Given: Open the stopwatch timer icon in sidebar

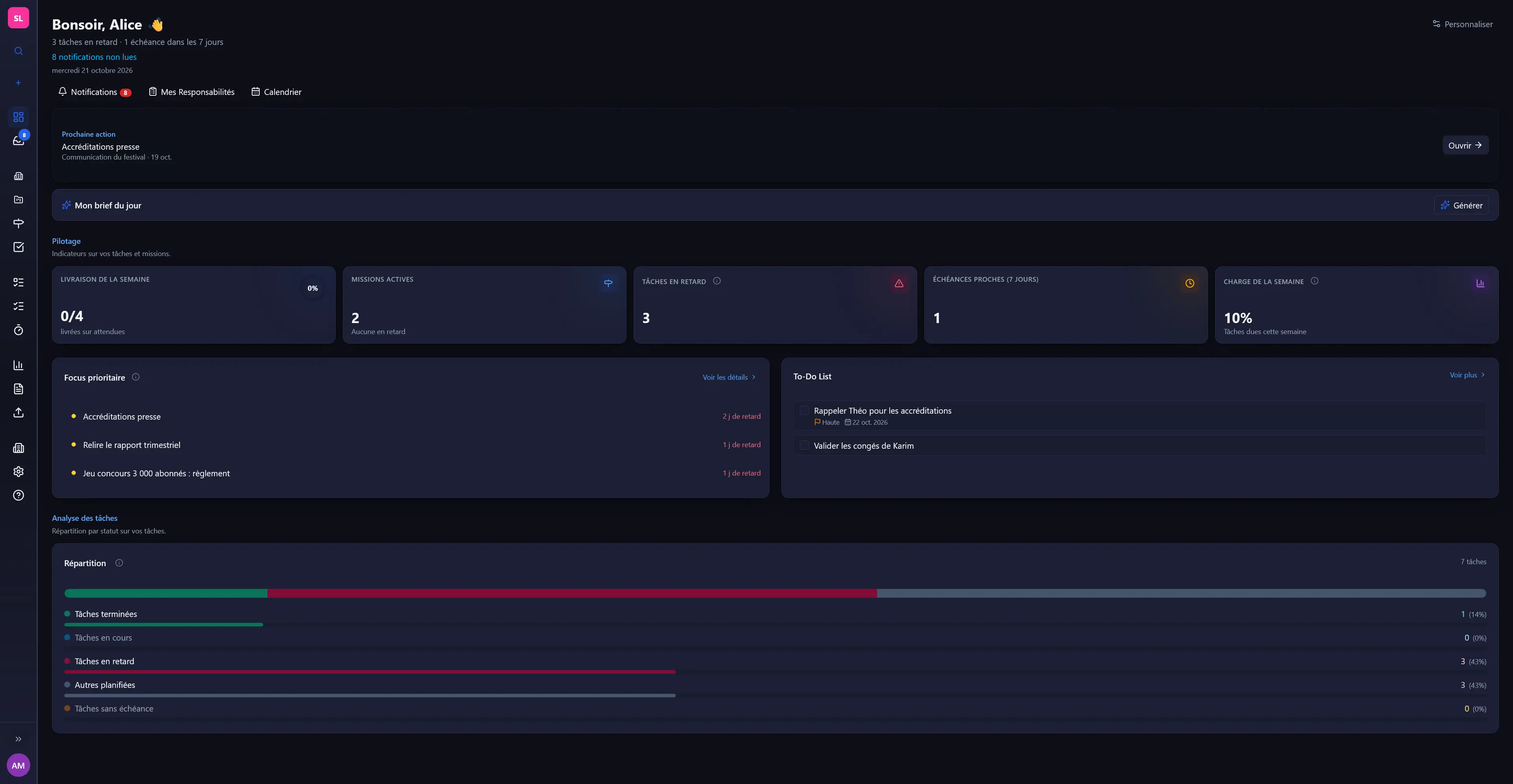Looking at the screenshot, I should [x=18, y=330].
